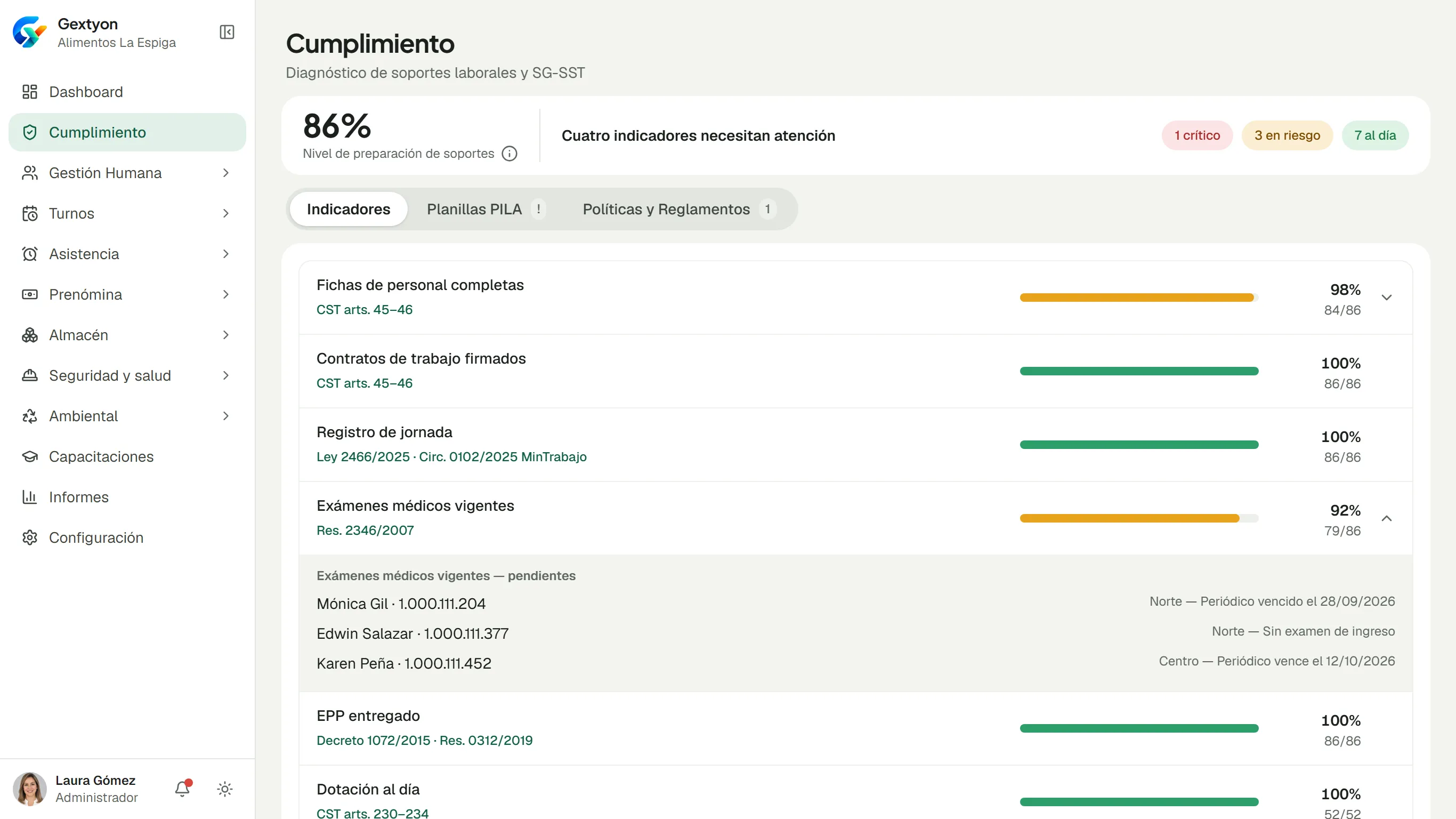Filter by 3 en riesgo badge
Viewport: 1456px width, 819px height.
click(1287, 136)
